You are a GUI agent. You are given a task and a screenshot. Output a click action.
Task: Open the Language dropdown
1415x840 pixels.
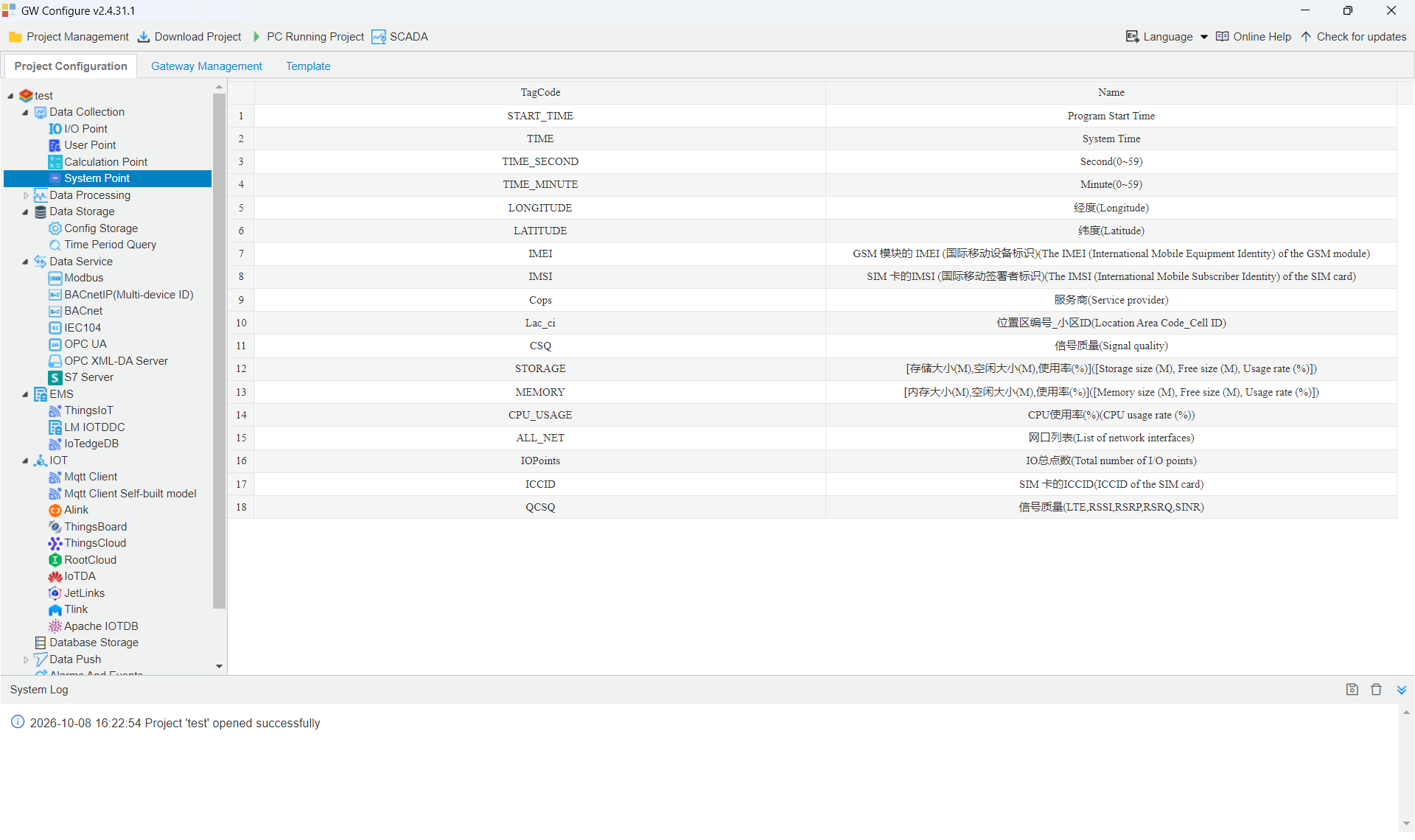1167,37
